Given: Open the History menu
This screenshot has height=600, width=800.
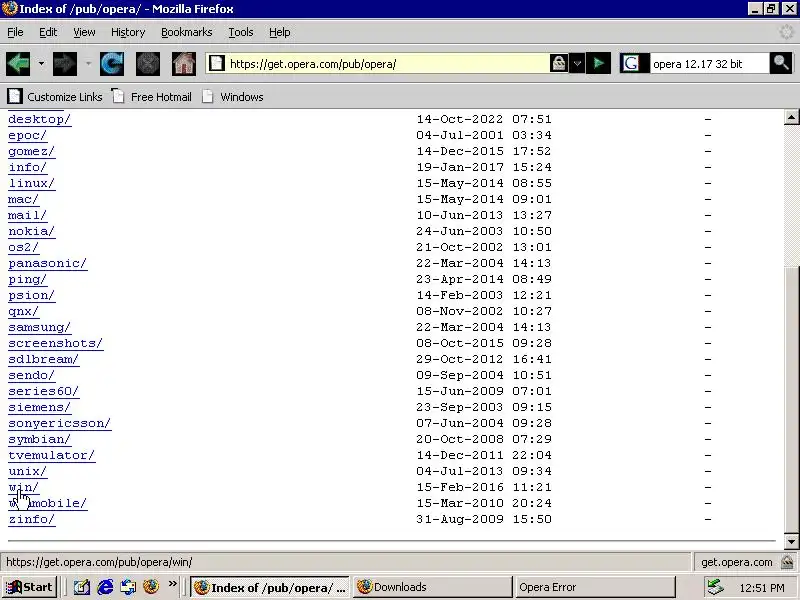Looking at the screenshot, I should (x=128, y=32).
